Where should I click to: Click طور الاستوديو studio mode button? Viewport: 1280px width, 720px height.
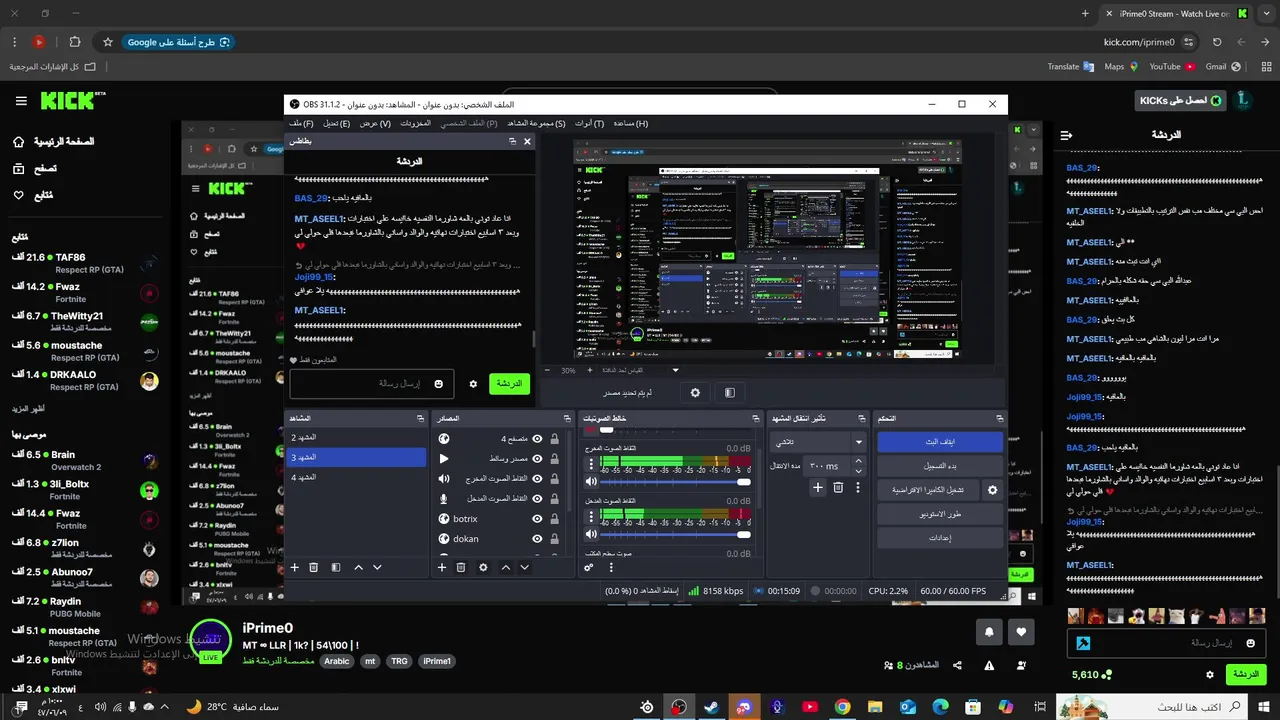point(940,514)
